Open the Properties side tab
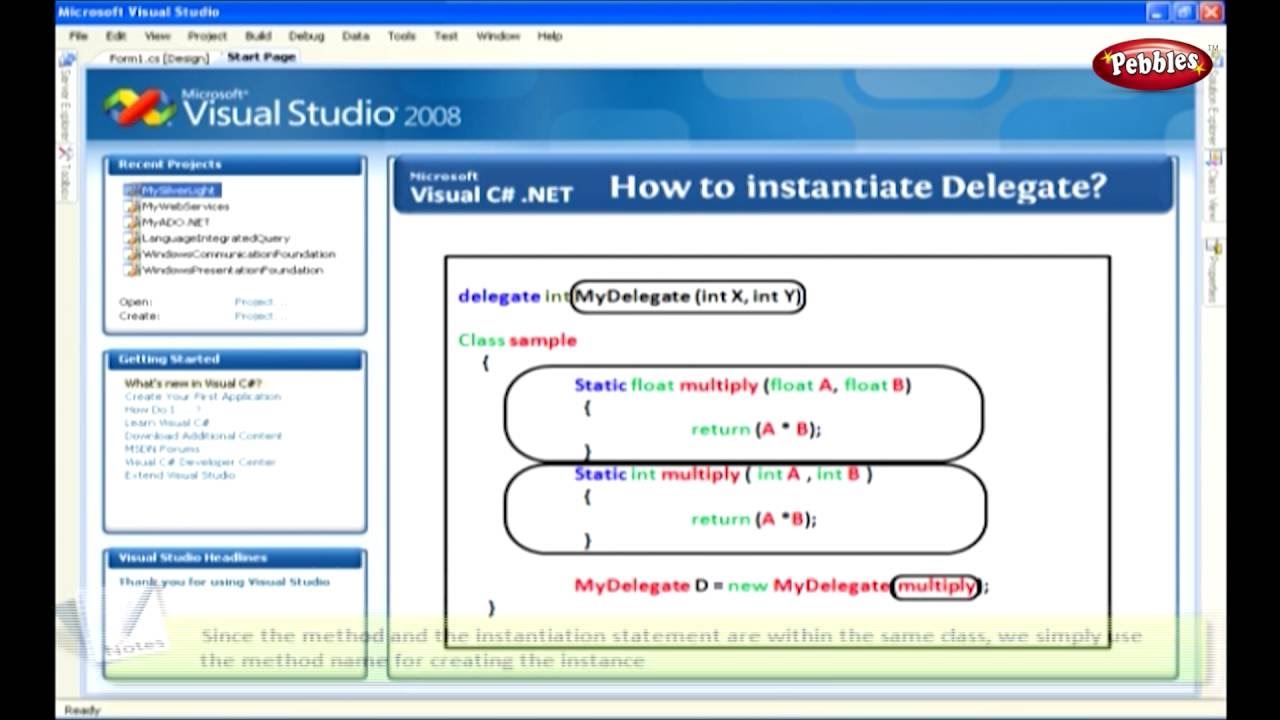 [1215, 272]
